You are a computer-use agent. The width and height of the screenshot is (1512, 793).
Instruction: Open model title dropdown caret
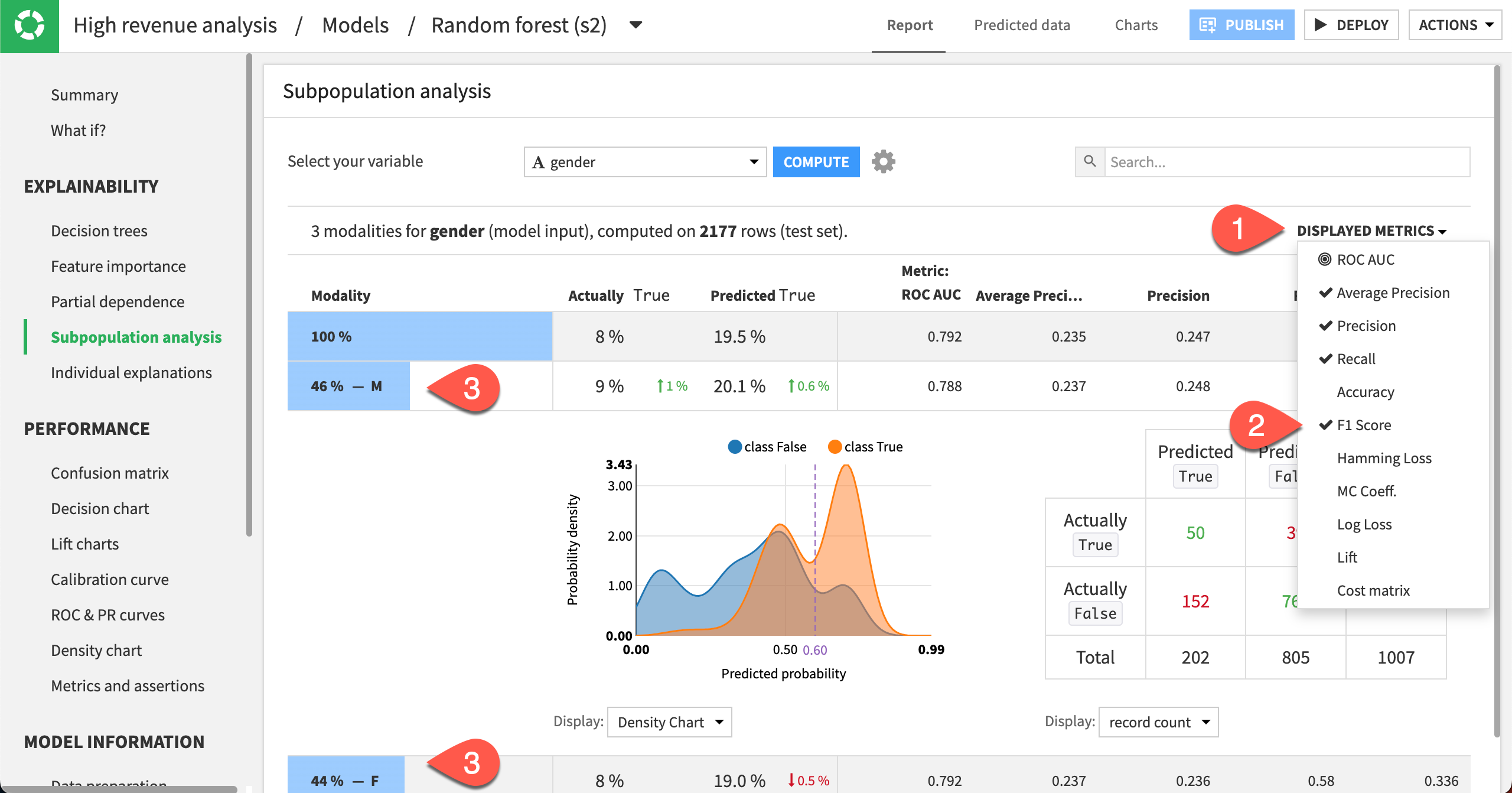636,25
